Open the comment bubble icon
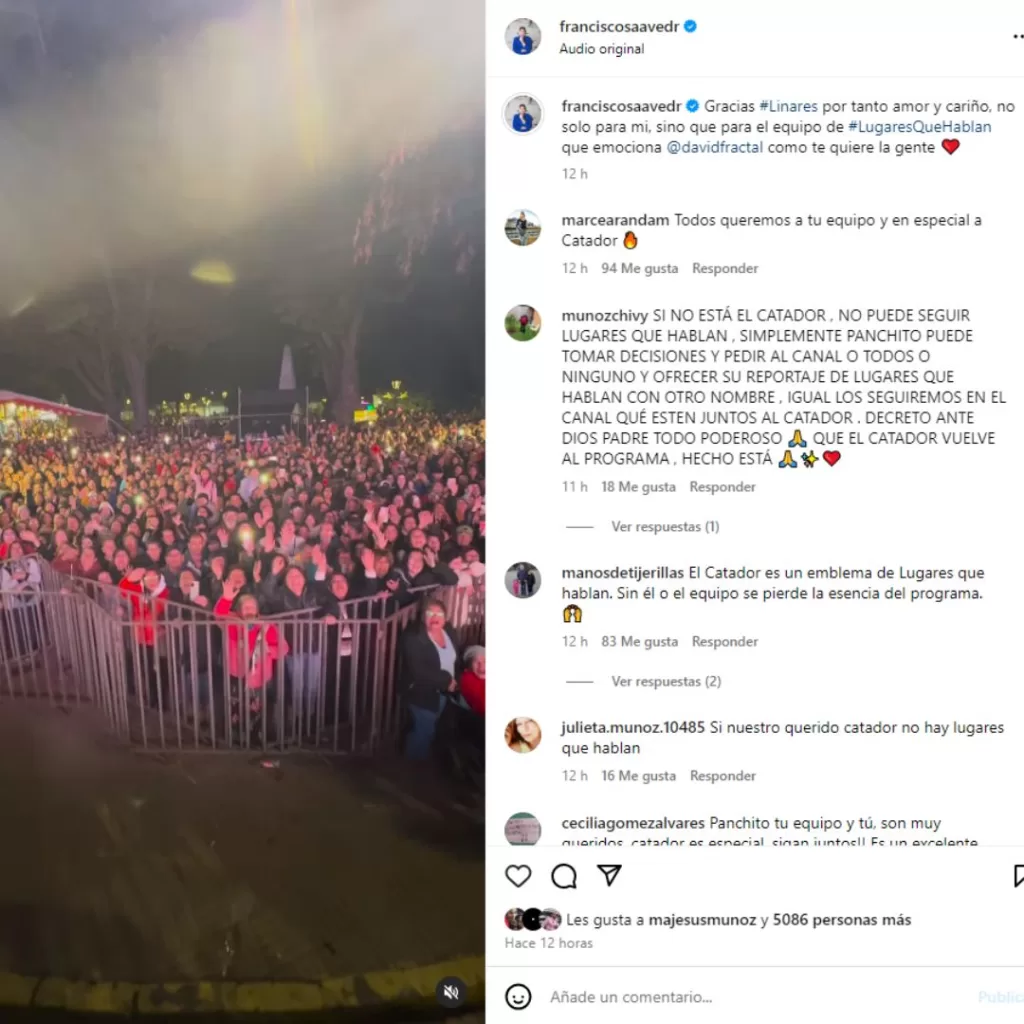Image resolution: width=1024 pixels, height=1024 pixels. tap(564, 876)
